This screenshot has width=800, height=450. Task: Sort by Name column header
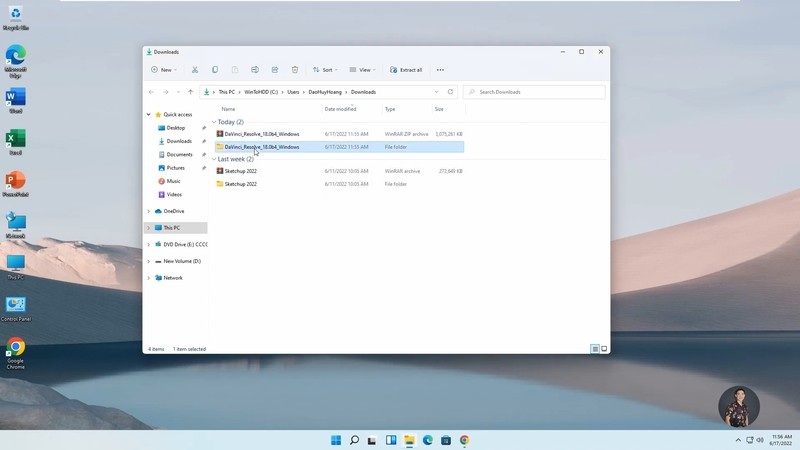pos(228,109)
